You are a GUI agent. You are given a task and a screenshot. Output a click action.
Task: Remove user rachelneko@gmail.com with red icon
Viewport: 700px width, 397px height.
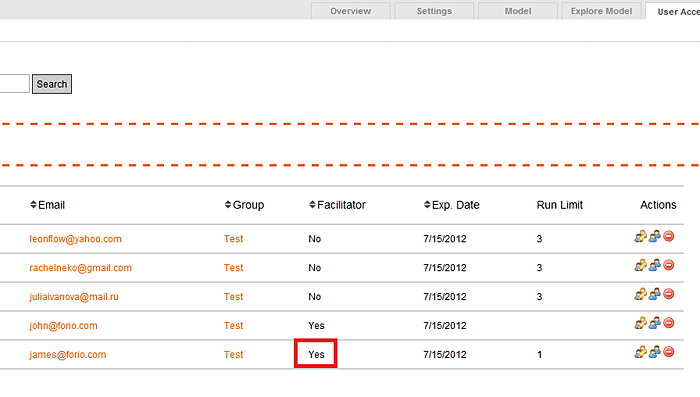pos(668,265)
